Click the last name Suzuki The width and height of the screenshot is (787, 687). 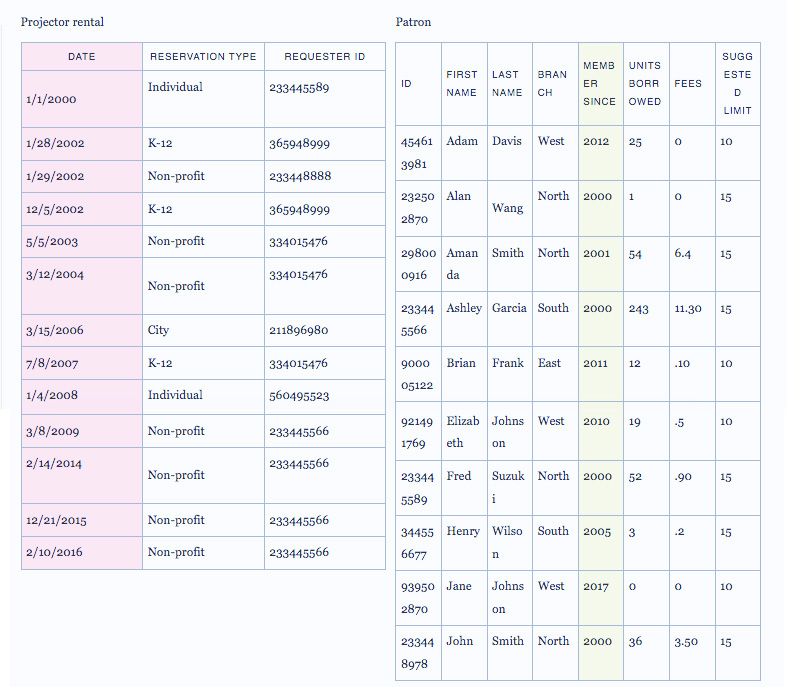tap(508, 487)
